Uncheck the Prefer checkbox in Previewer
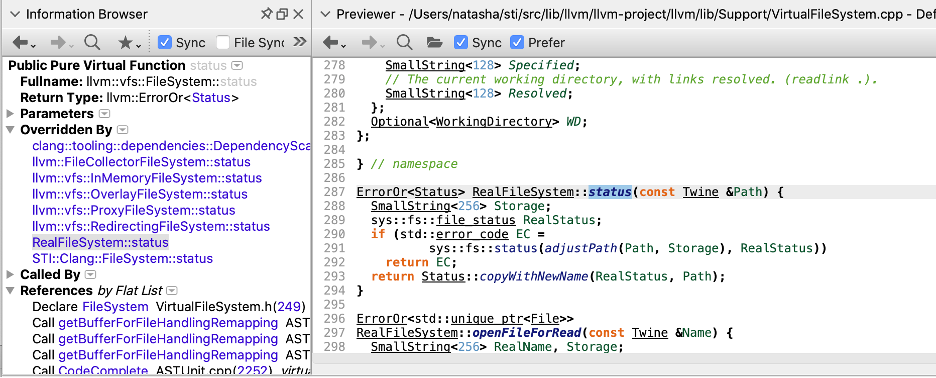 click(x=517, y=42)
